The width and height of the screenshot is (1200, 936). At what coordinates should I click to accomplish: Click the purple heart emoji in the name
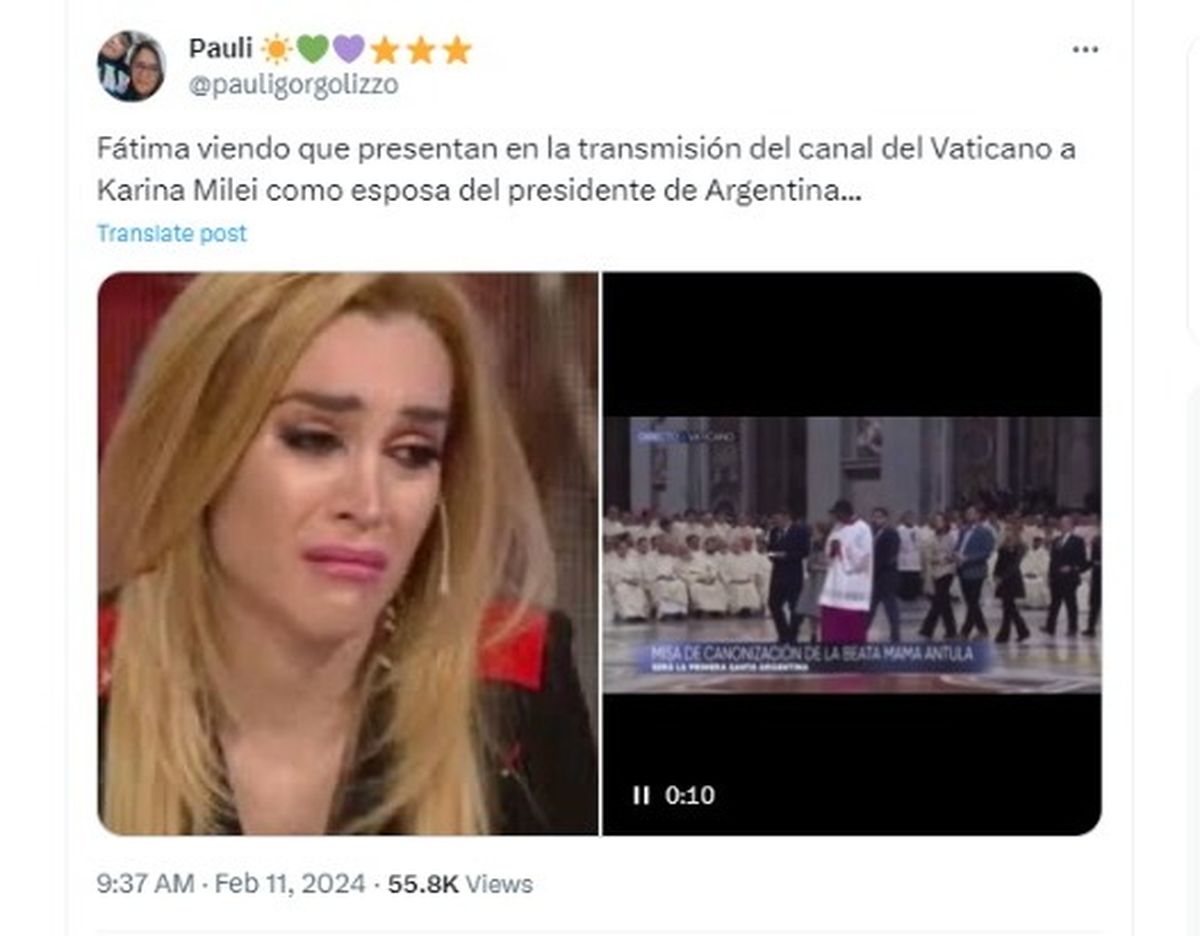point(348,49)
